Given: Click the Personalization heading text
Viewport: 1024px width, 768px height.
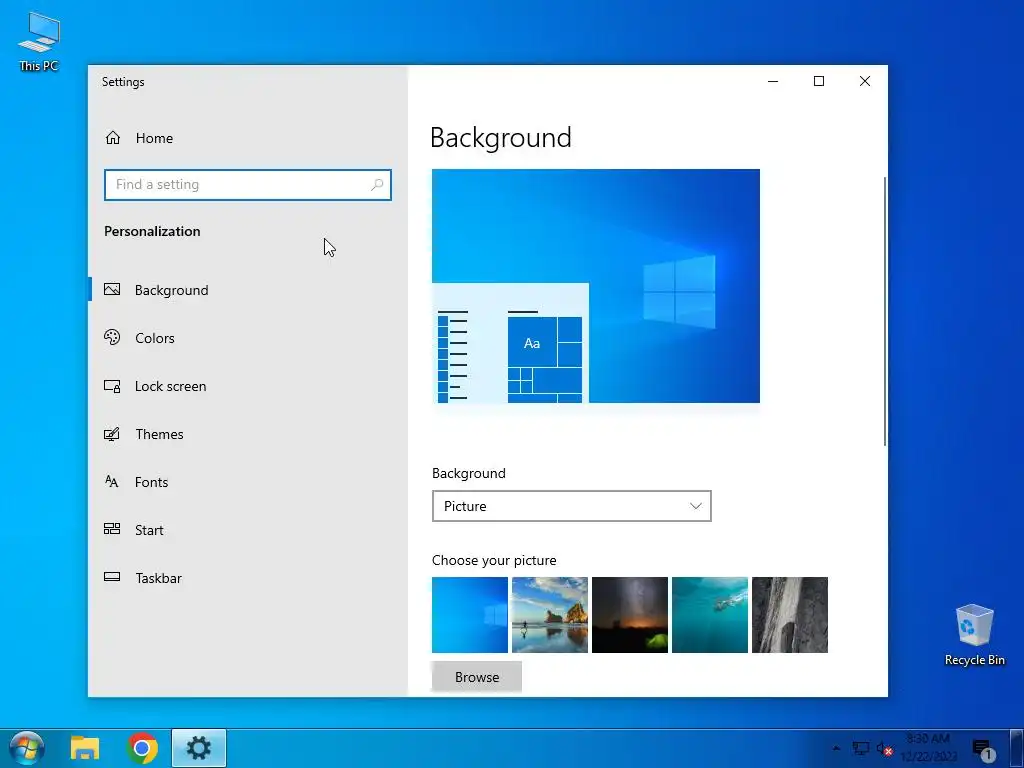Looking at the screenshot, I should (152, 231).
